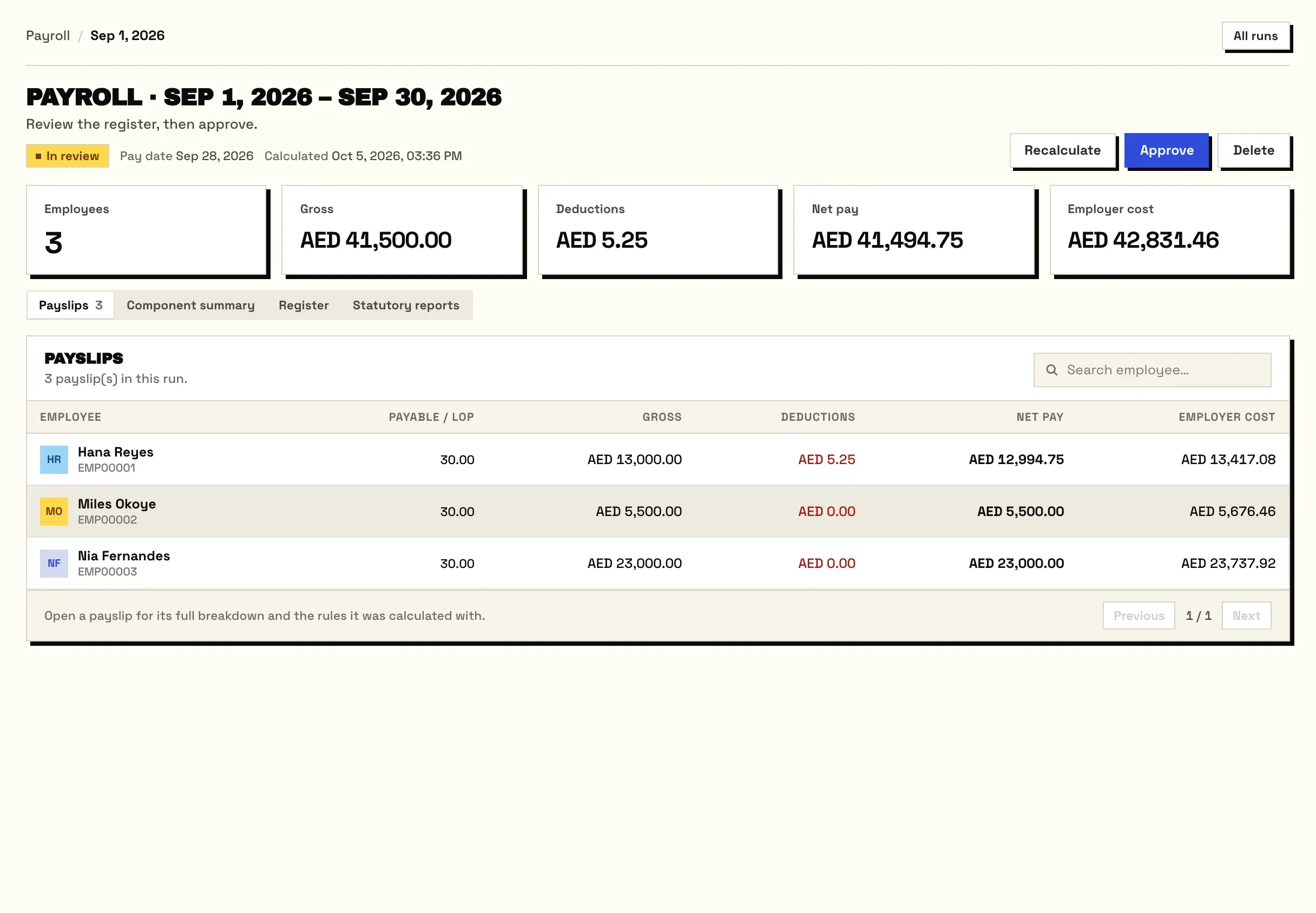Click the DEDUCTIONS column header
This screenshot has width=1316, height=913.
[818, 417]
